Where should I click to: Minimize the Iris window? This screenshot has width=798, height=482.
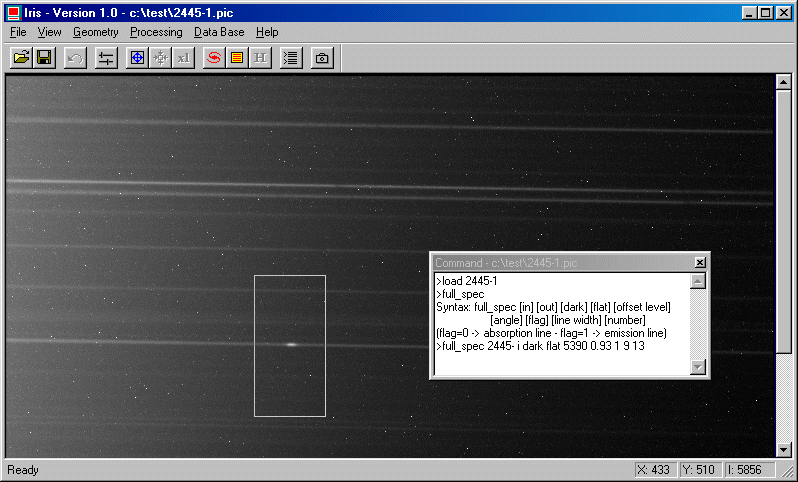(x=748, y=13)
